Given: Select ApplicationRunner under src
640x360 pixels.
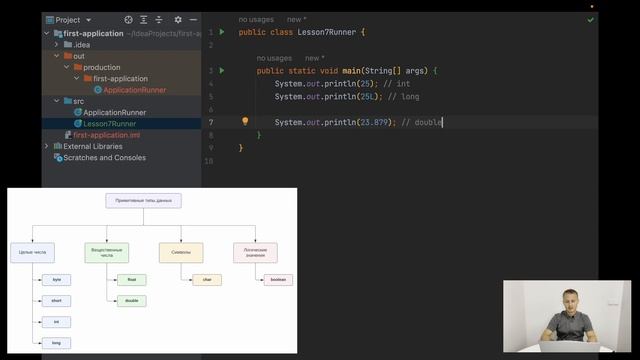Looking at the screenshot, I should pos(114,112).
